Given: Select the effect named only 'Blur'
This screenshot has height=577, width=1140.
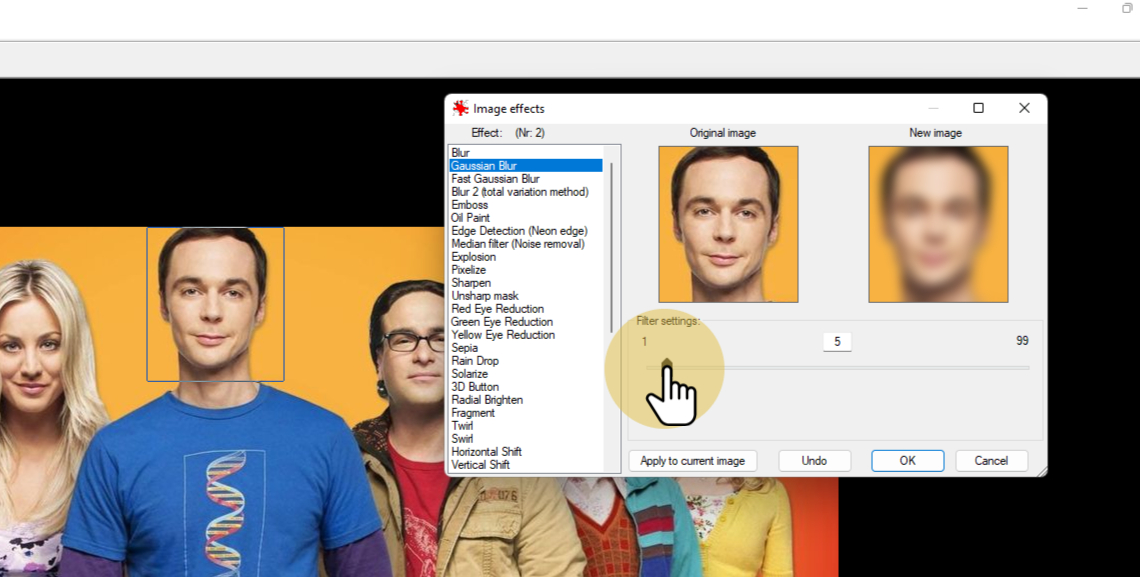Looking at the screenshot, I should click(460, 153).
